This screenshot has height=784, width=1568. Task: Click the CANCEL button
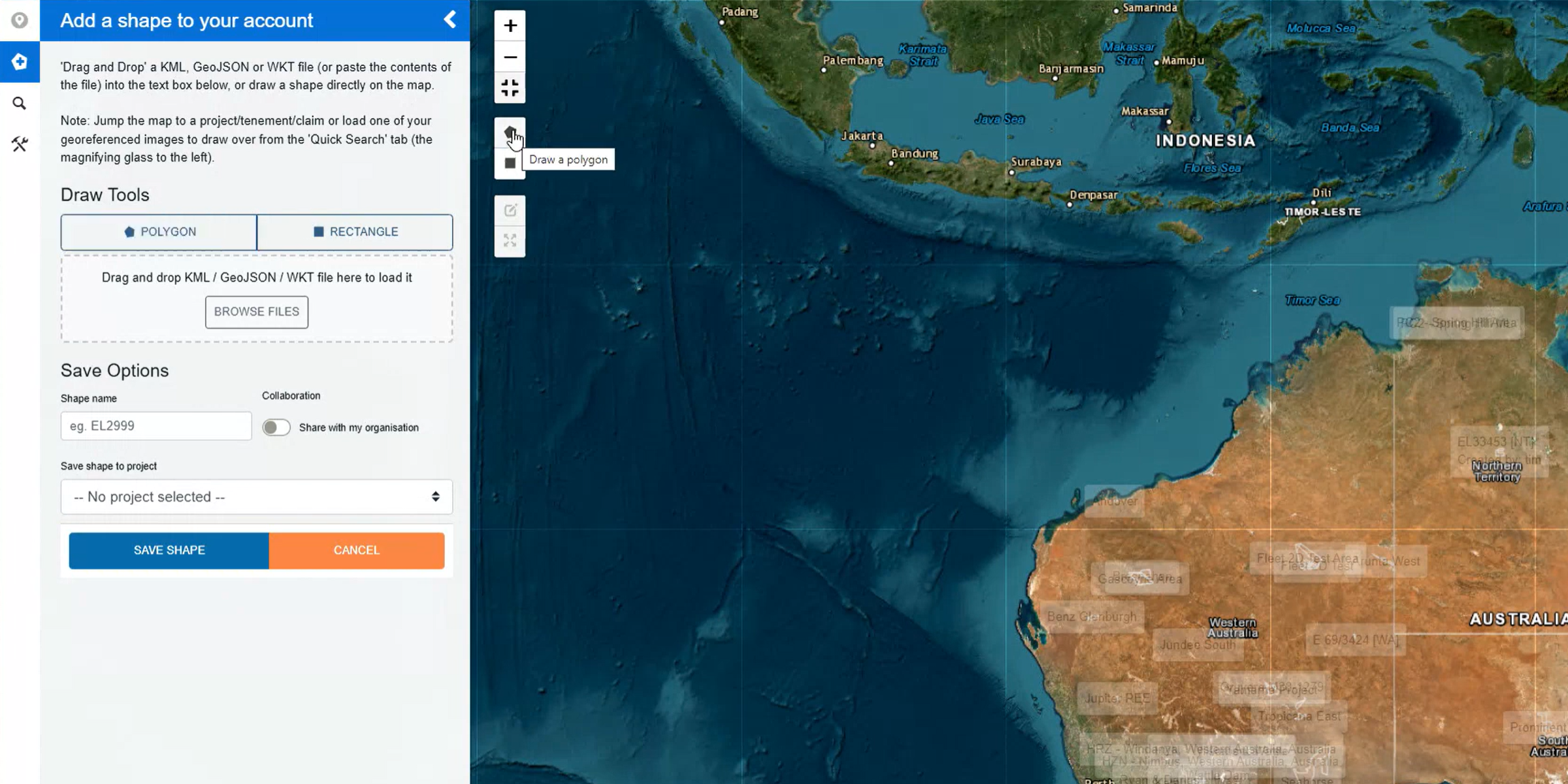click(357, 550)
